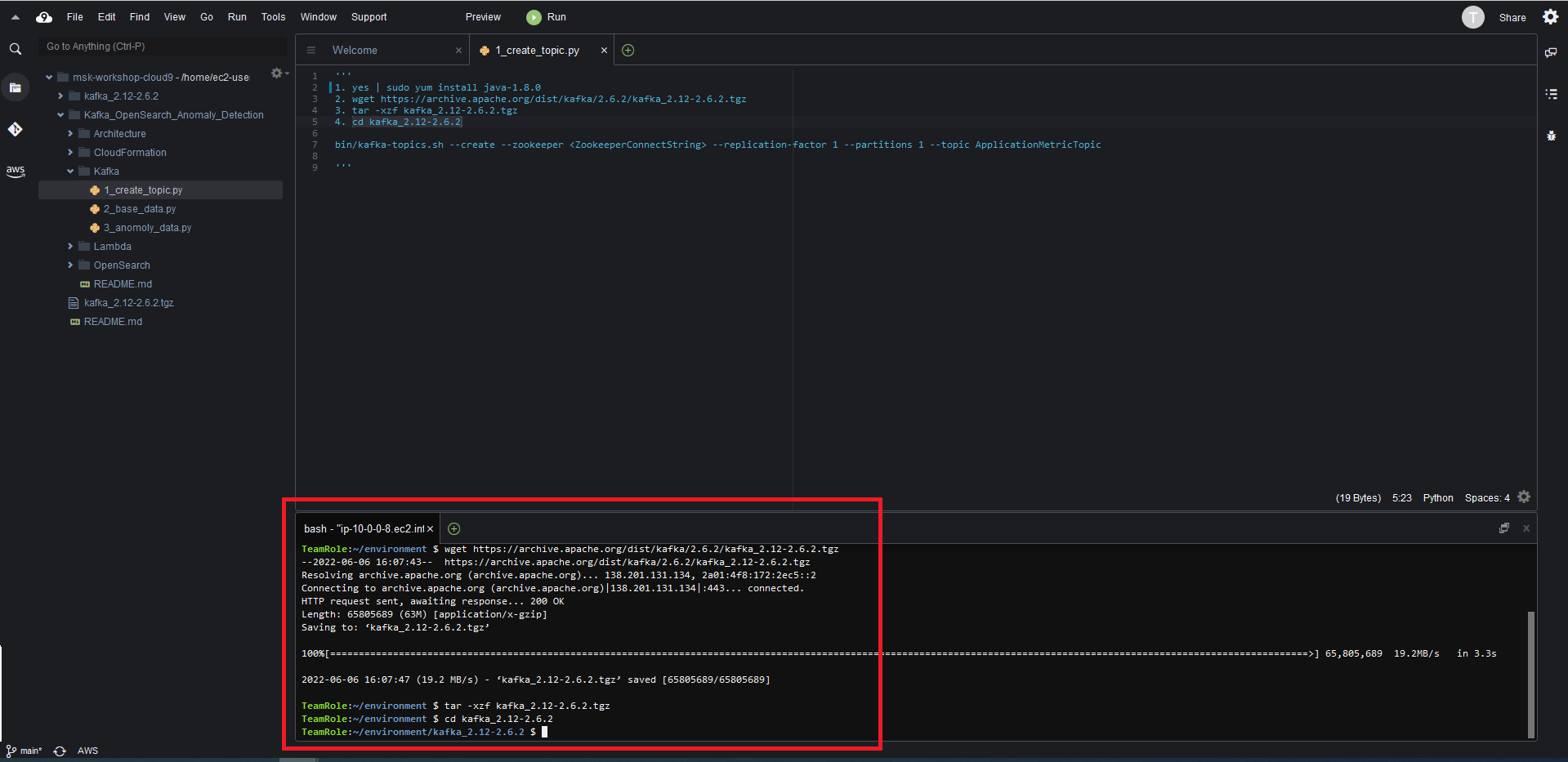Collapse the msk-workshop-cloud9 root folder
The image size is (1568, 762).
coord(49,78)
